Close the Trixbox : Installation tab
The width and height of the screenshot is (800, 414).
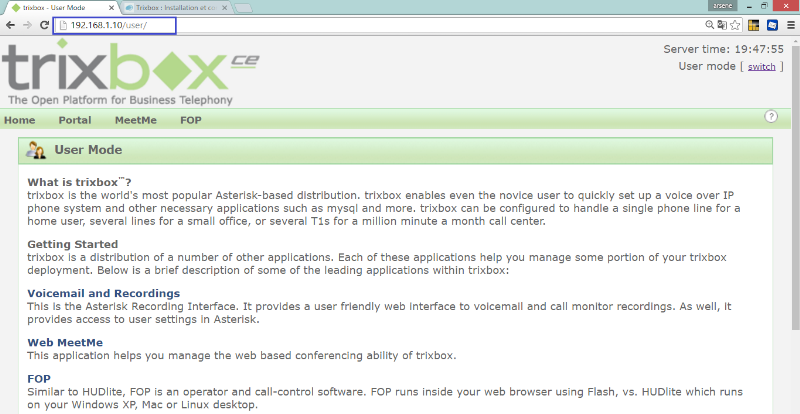click(224, 8)
